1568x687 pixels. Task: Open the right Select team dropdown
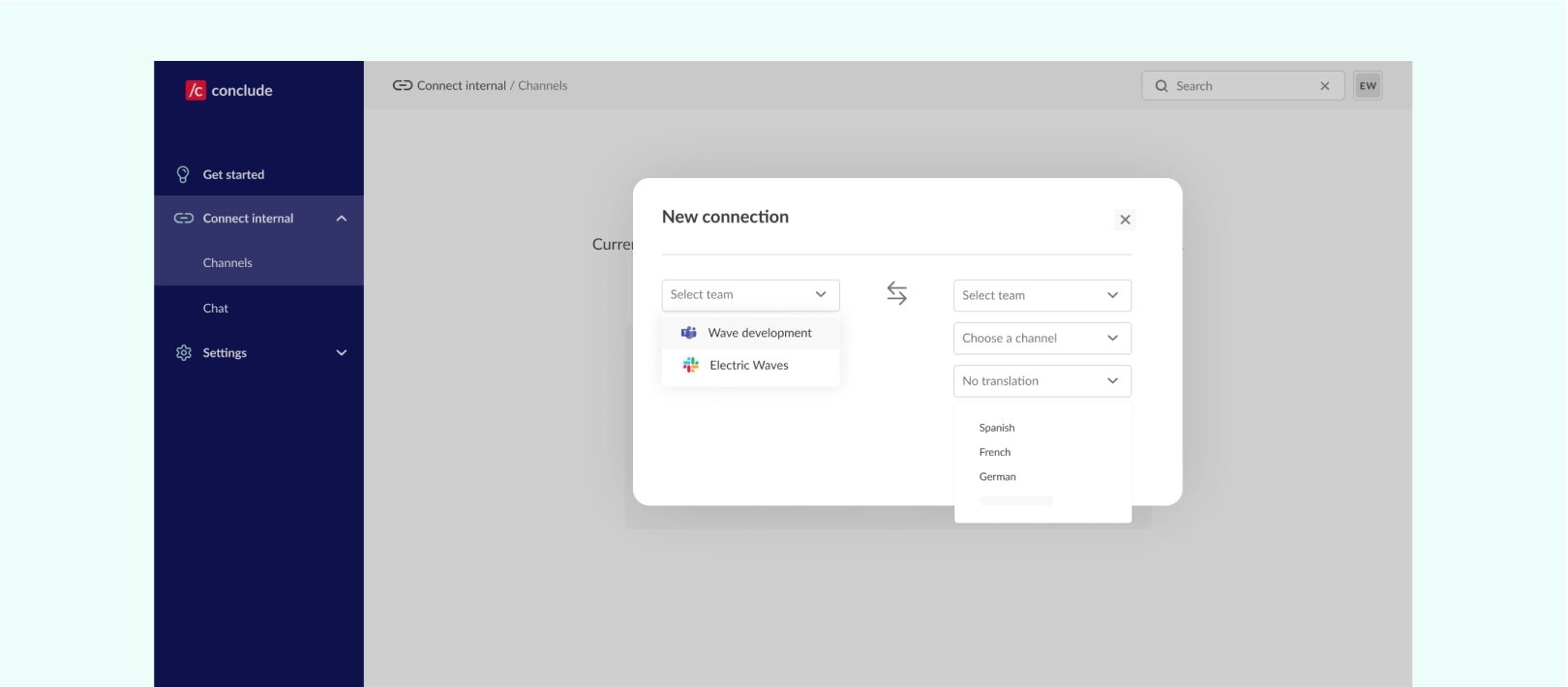[1042, 295]
